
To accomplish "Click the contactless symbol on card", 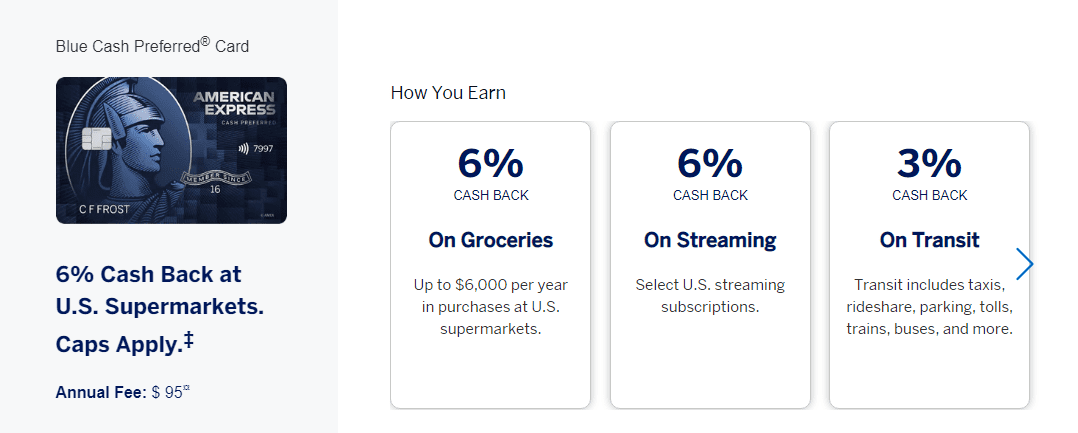I will point(243,148).
